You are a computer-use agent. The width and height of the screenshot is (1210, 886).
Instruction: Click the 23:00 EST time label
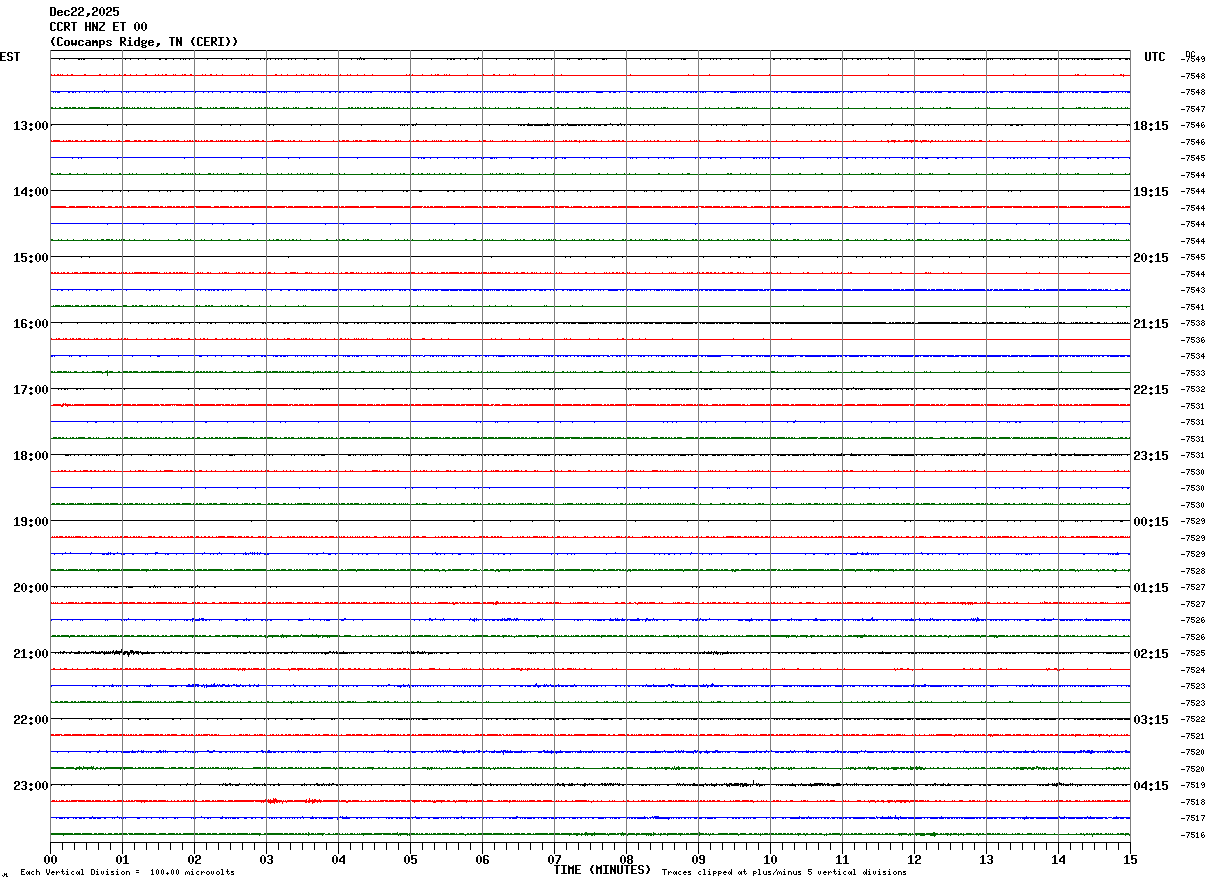pos(31,786)
